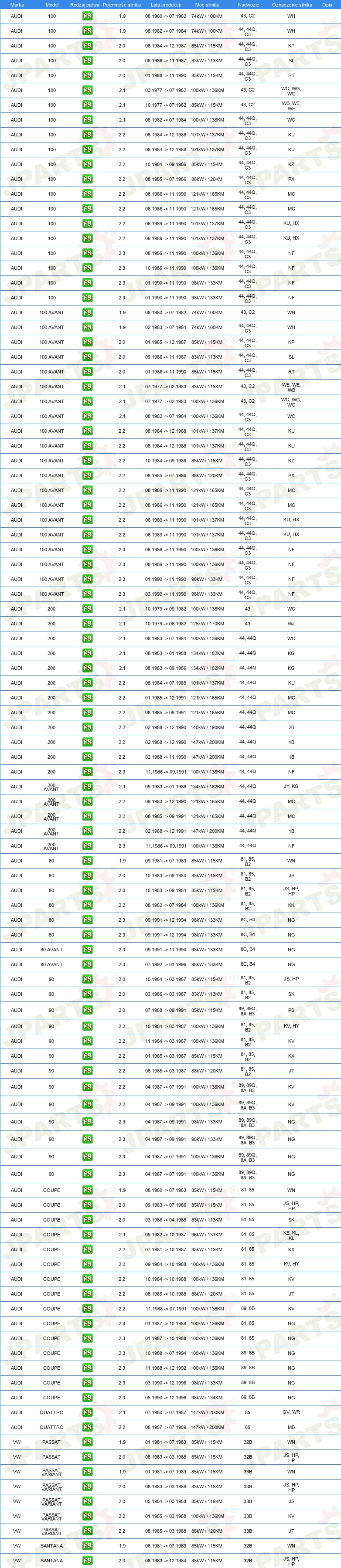Click the QUATTRO model cell in the MB row
Screen dimensions: 341x1568
pos(52,1427)
